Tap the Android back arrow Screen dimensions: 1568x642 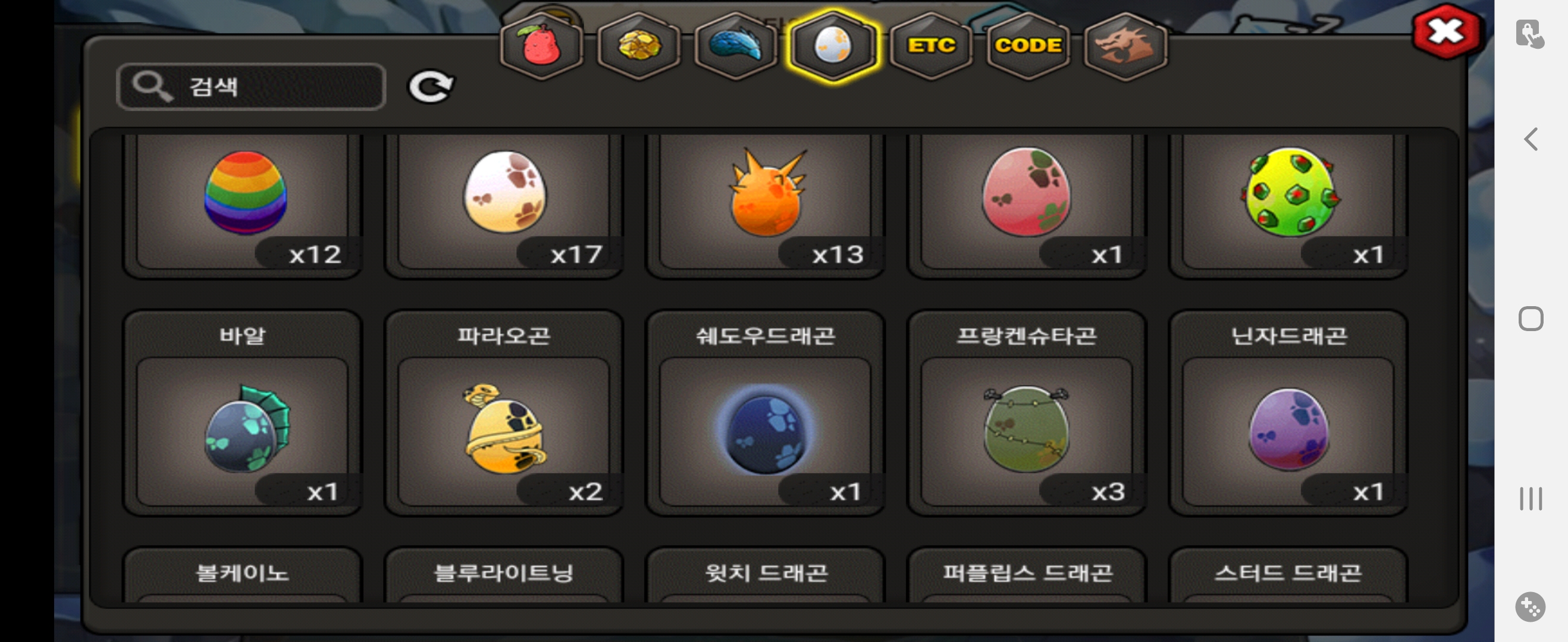[x=1531, y=139]
